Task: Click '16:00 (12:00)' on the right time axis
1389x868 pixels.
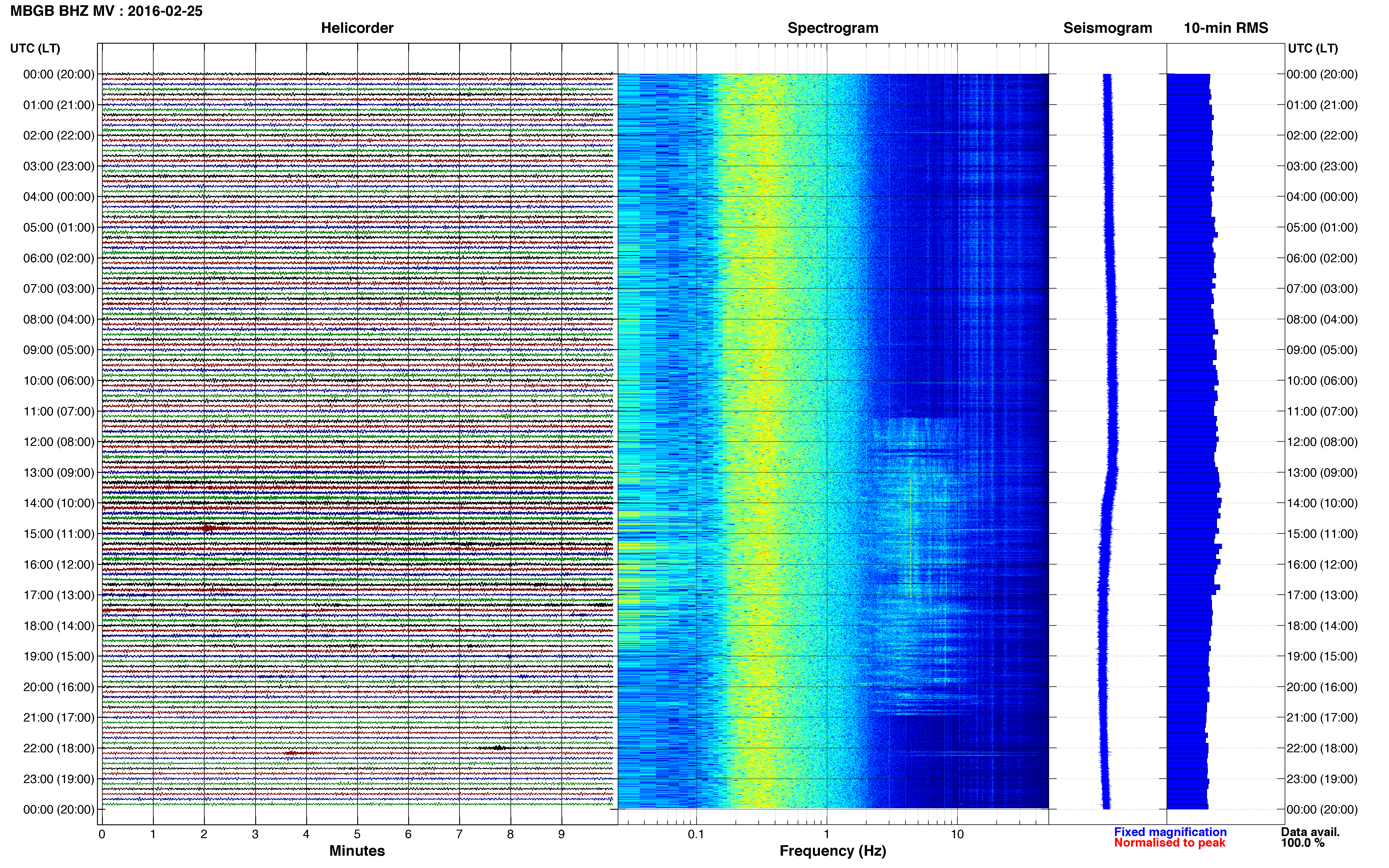Action: [1322, 565]
